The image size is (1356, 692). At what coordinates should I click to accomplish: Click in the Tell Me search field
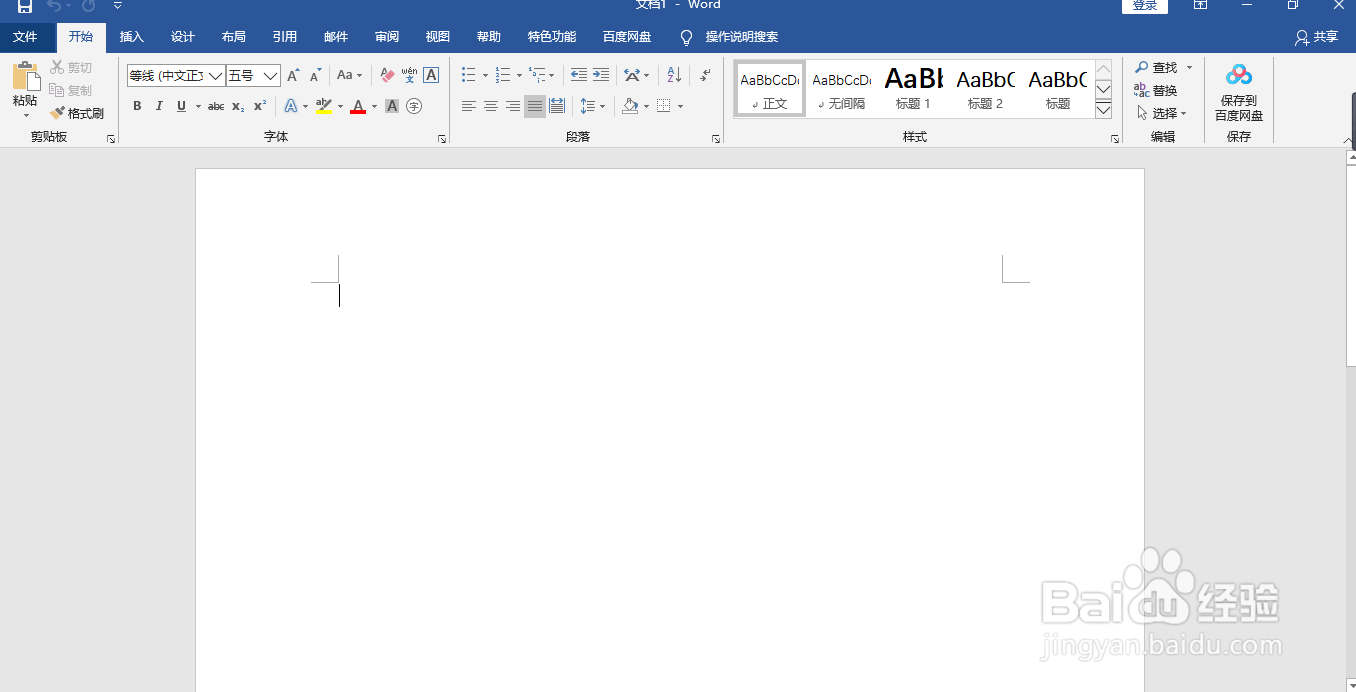coord(742,37)
